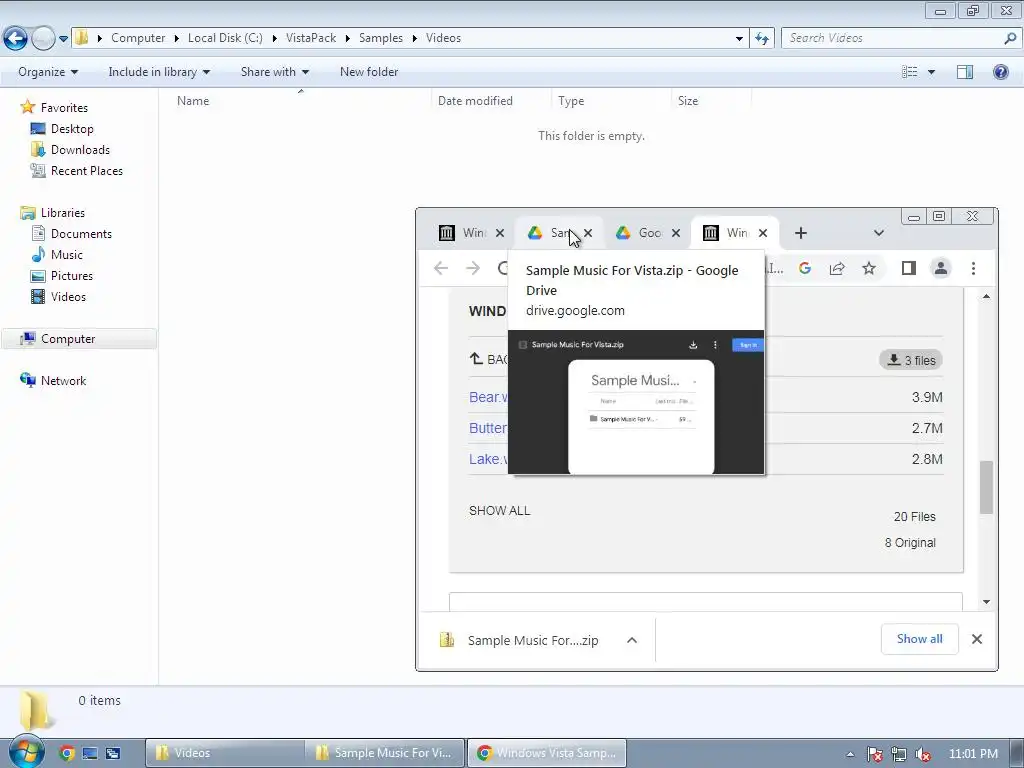Toggle Chrome's side panel
Image resolution: width=1024 pixels, height=768 pixels.
pyautogui.click(x=908, y=268)
